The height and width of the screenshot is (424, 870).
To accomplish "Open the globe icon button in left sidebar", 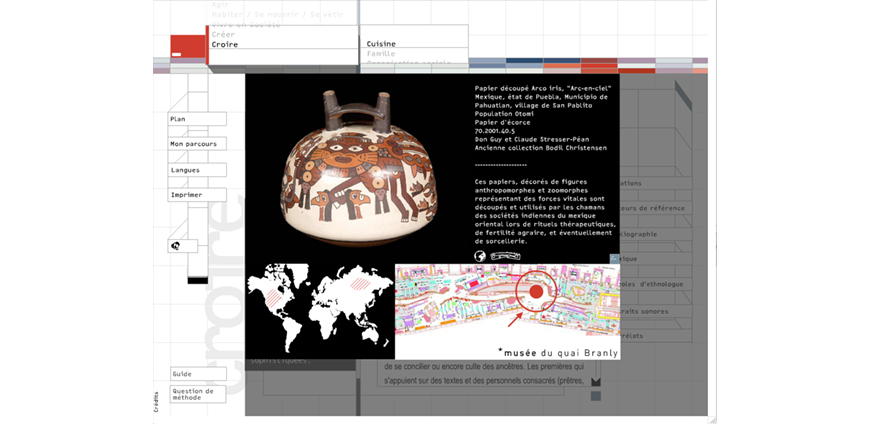I will (x=183, y=246).
